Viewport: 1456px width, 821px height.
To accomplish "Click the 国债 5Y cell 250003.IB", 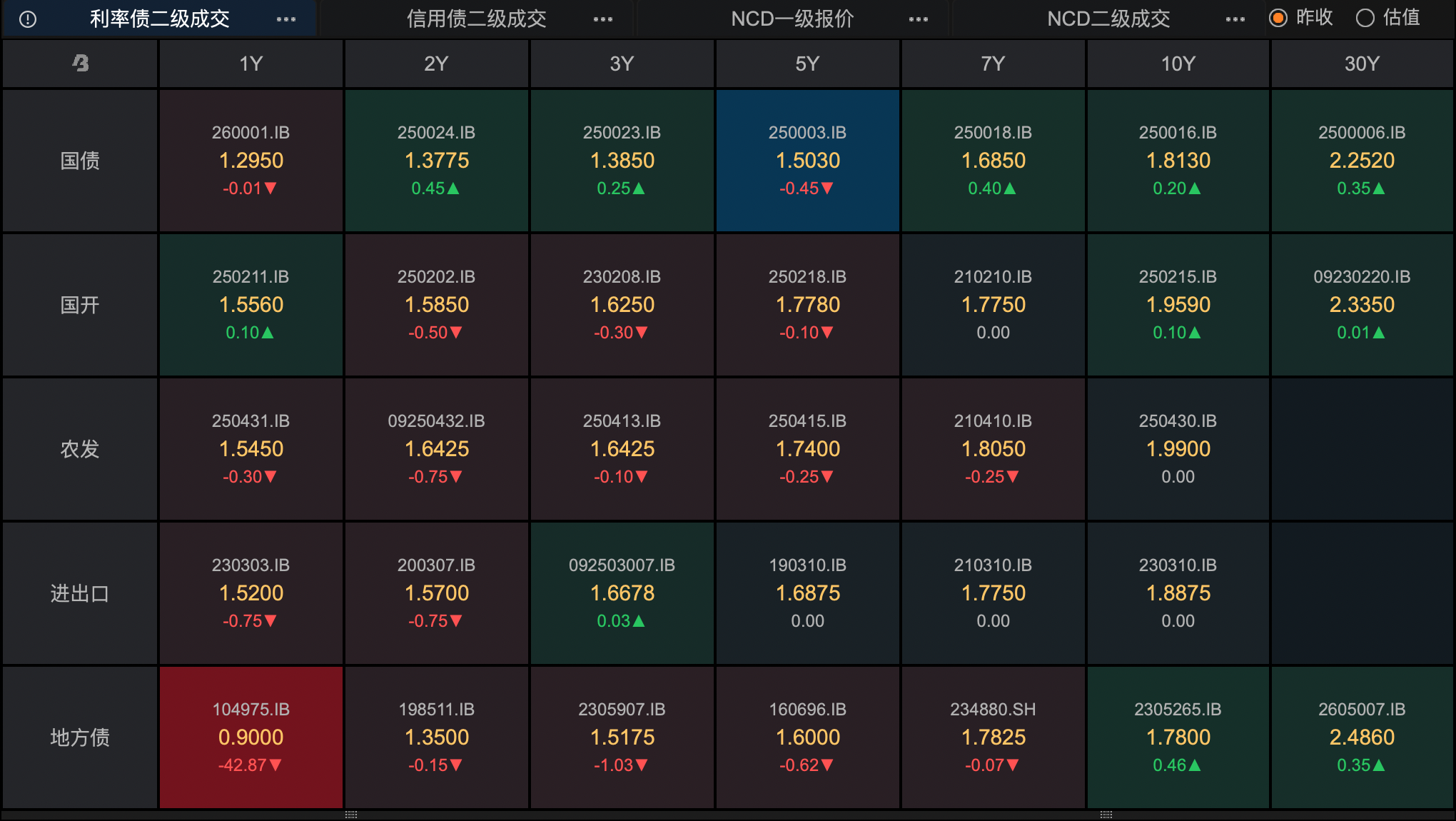I will point(807,161).
